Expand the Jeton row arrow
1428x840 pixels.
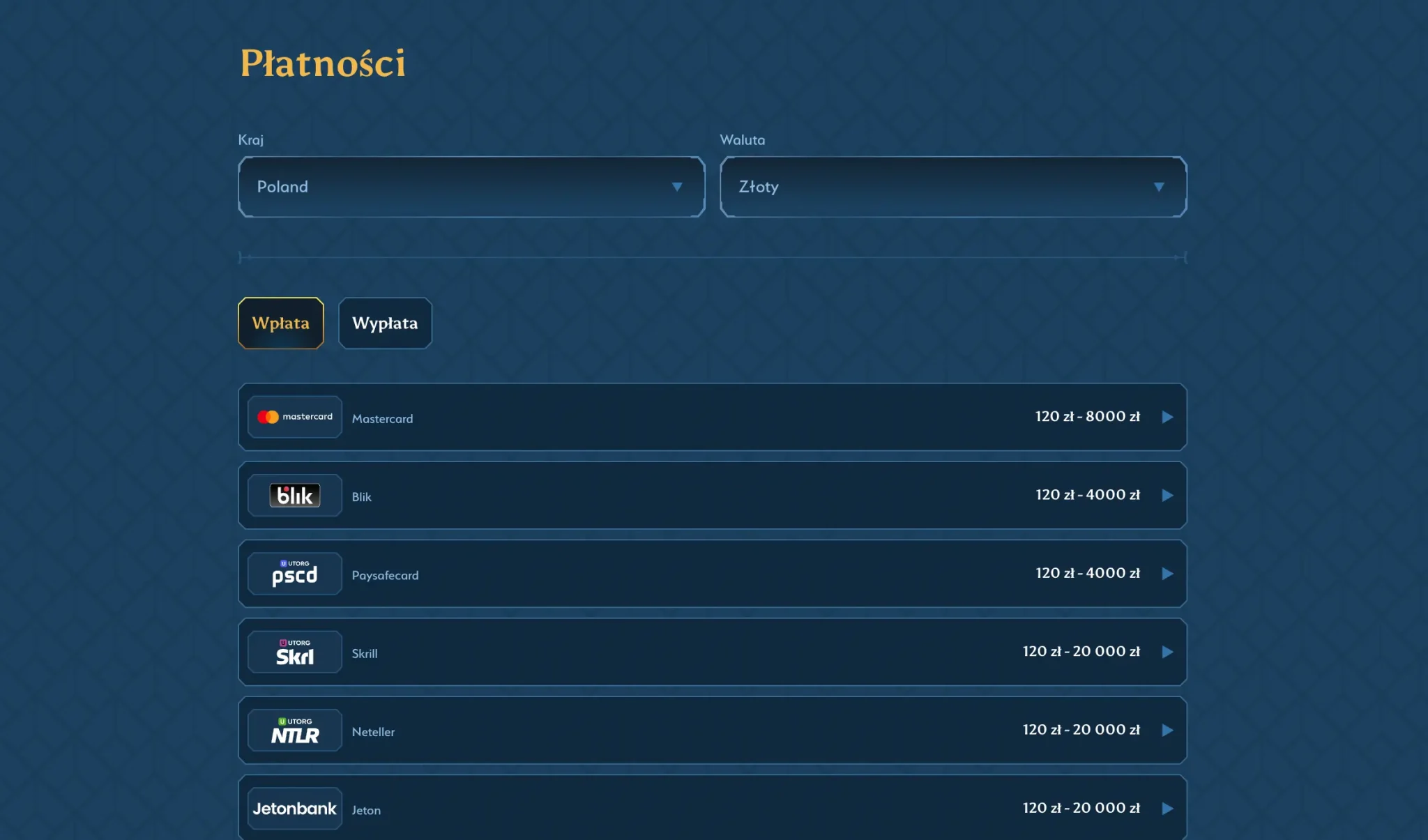[1167, 809]
